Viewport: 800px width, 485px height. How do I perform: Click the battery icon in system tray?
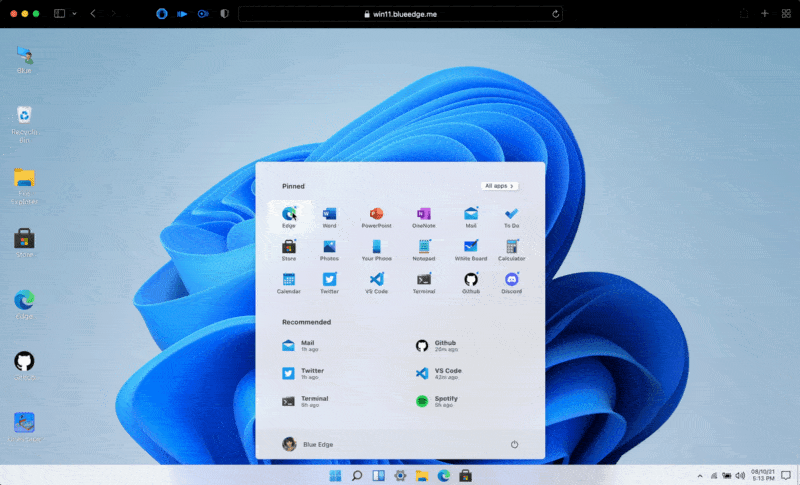tap(727, 476)
